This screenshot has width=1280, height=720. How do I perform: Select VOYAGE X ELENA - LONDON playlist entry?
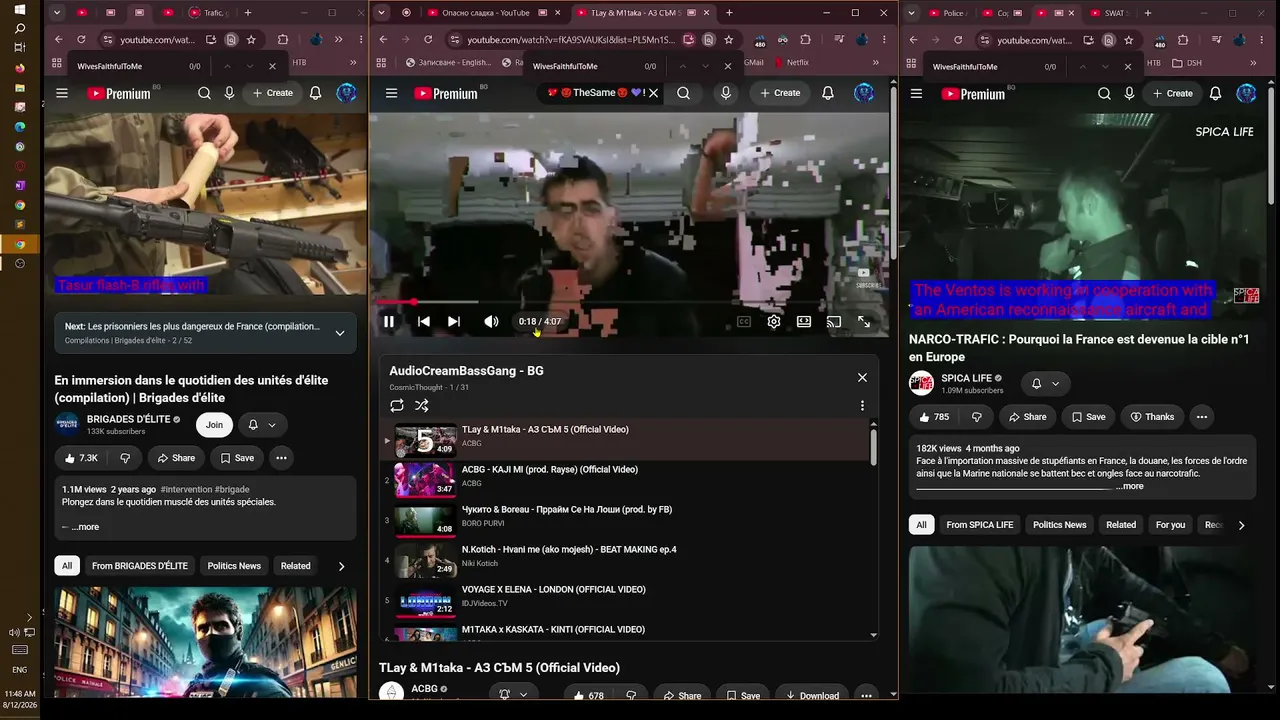click(x=625, y=600)
